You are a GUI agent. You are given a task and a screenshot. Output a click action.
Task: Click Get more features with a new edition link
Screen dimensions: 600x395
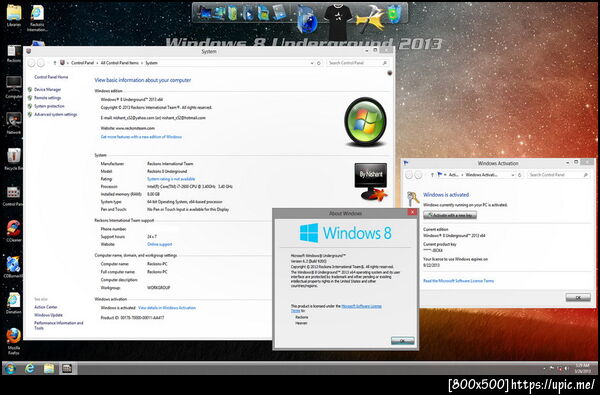[x=141, y=137]
